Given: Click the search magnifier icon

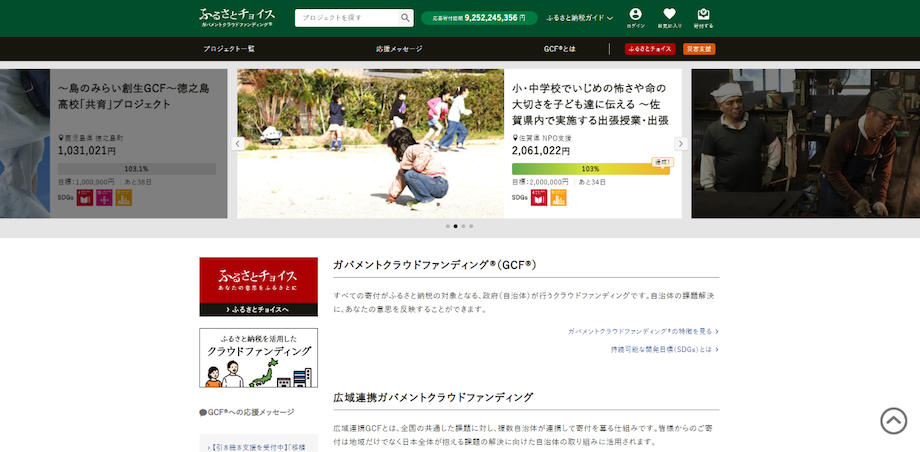Looking at the screenshot, I should (x=405, y=18).
